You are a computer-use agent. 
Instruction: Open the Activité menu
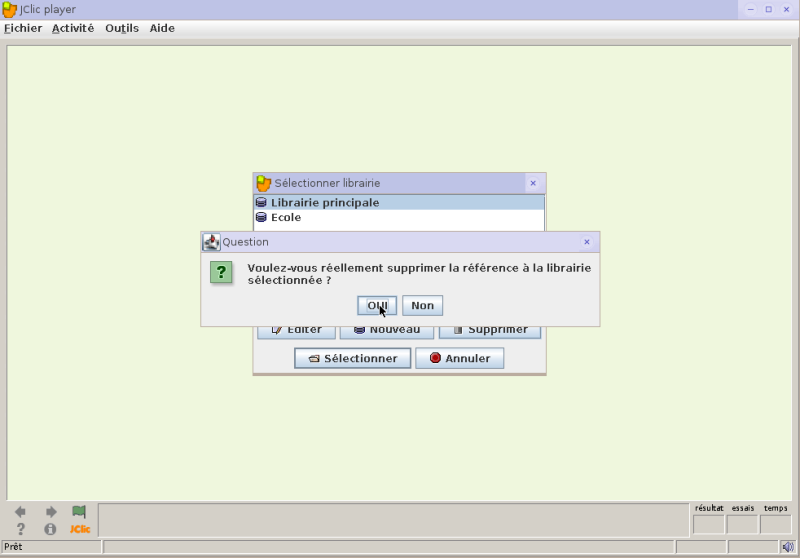[73, 29]
